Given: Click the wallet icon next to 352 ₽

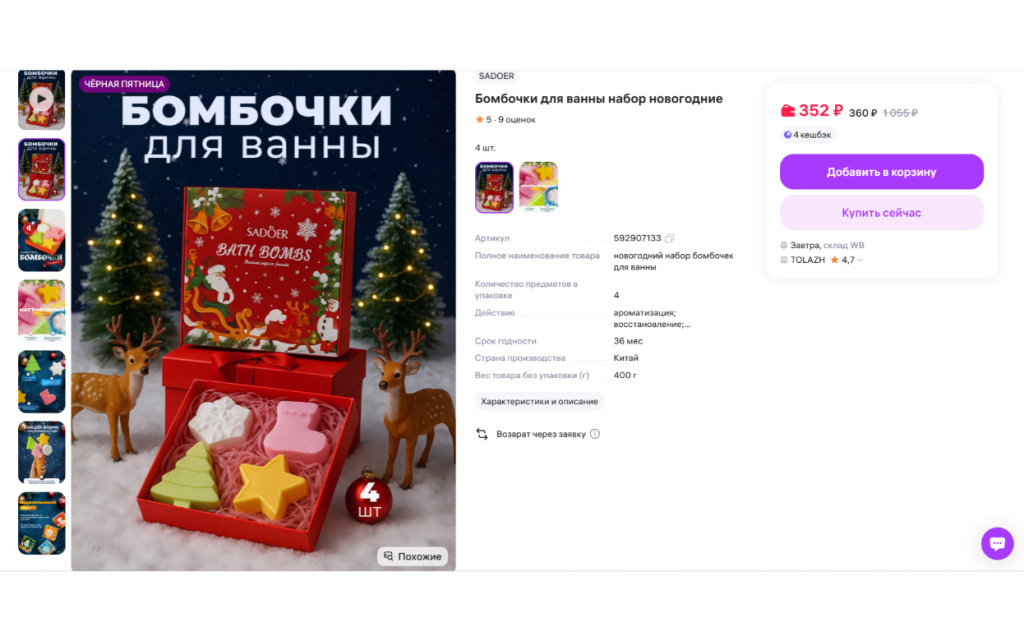Looking at the screenshot, I should click(x=788, y=110).
